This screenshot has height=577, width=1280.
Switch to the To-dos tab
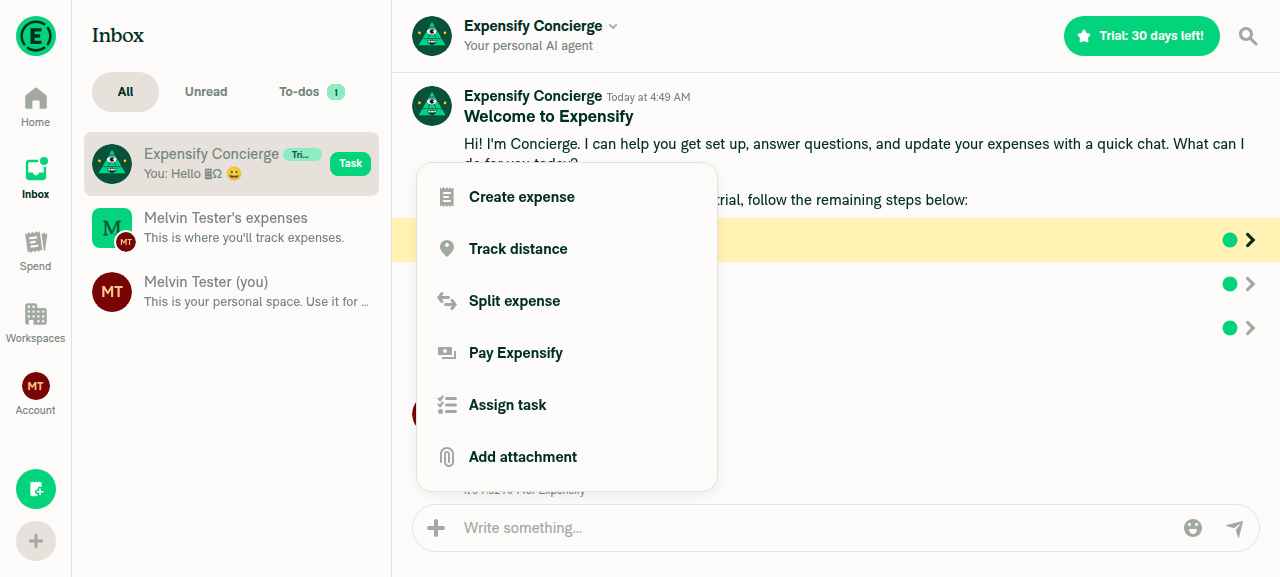[x=311, y=92]
